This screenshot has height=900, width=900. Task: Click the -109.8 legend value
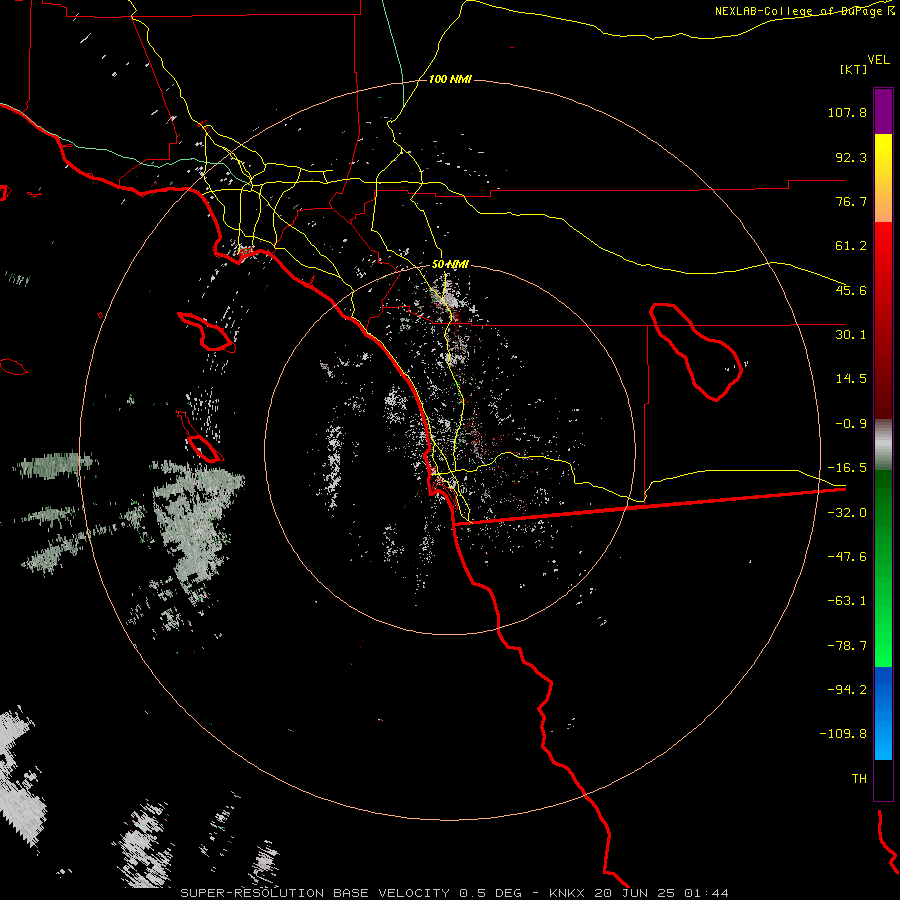(844, 734)
